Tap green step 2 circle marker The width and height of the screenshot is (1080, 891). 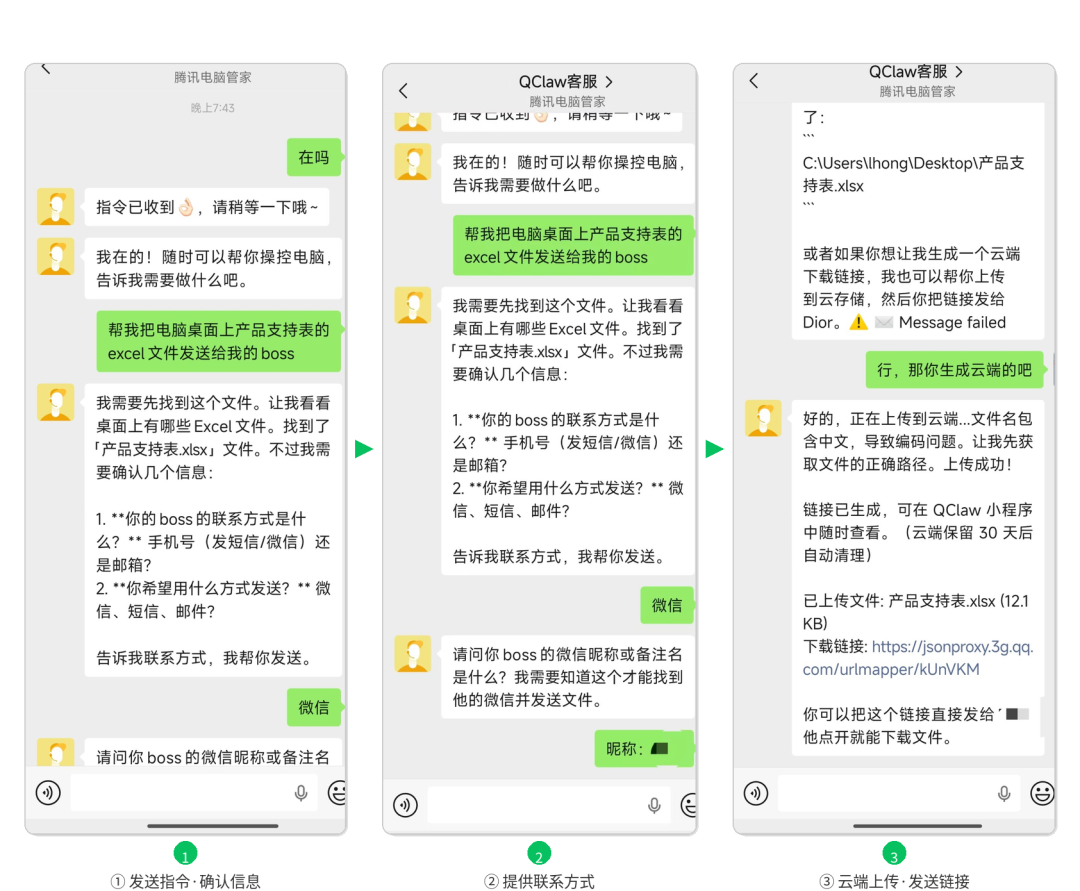pos(539,854)
